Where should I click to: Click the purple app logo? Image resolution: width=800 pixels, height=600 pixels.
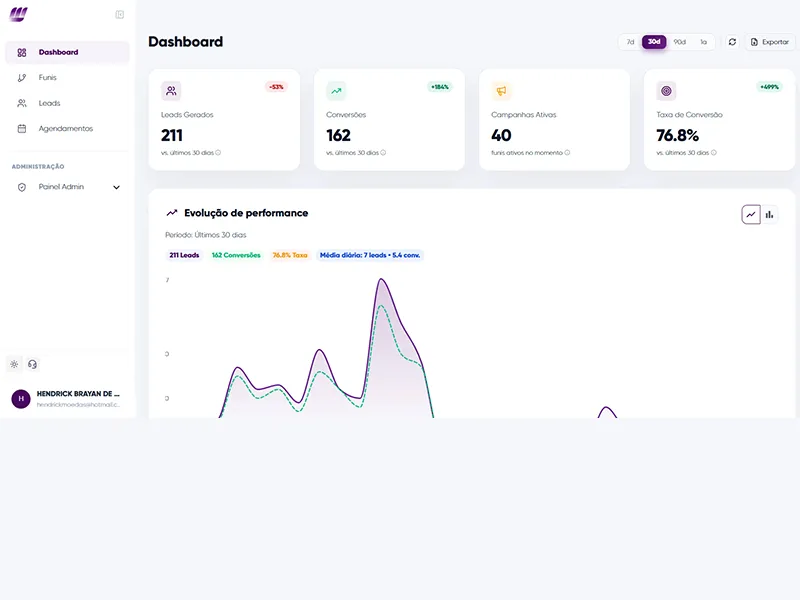[18, 14]
